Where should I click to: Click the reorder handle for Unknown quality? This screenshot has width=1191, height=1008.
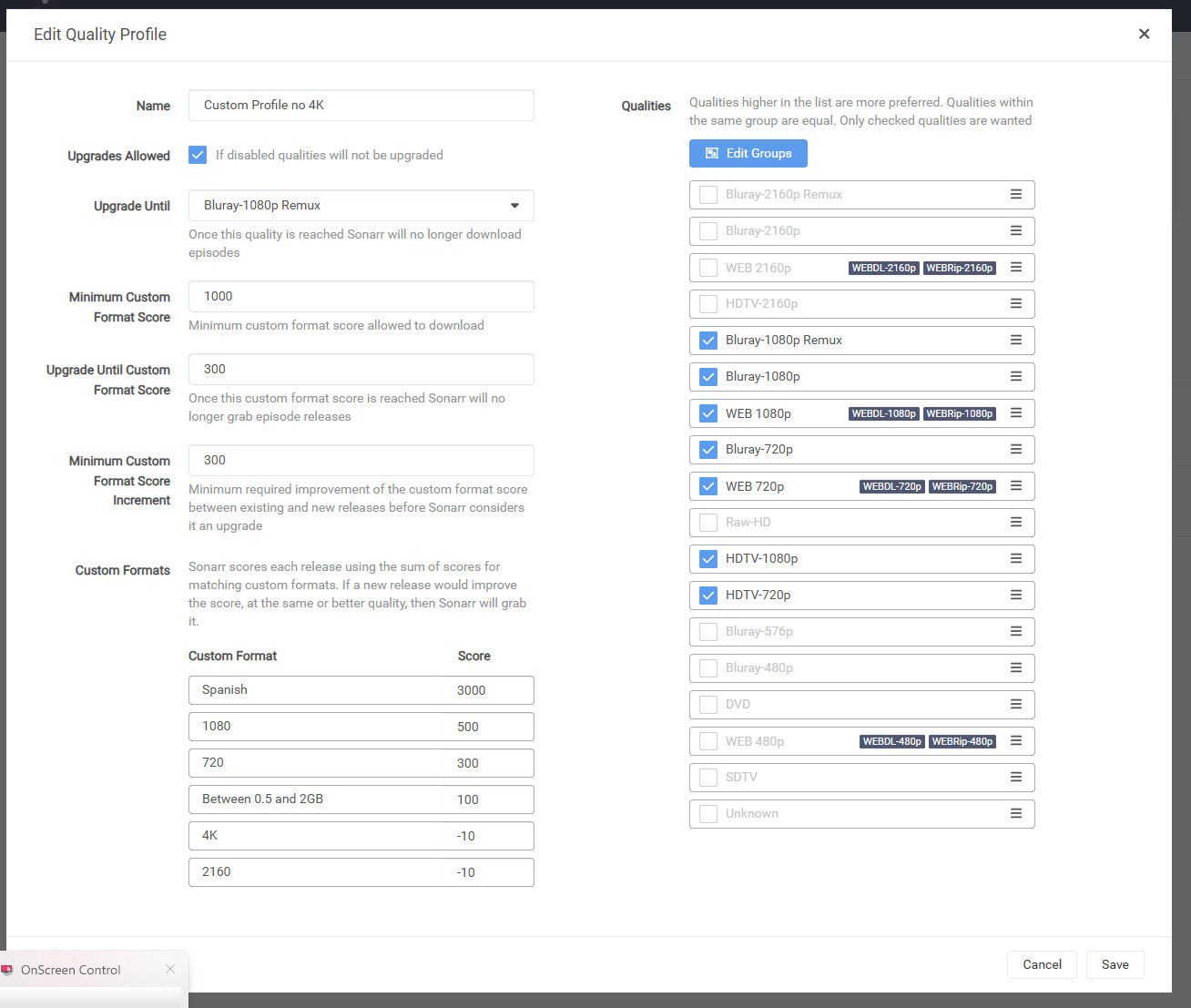coord(1015,813)
